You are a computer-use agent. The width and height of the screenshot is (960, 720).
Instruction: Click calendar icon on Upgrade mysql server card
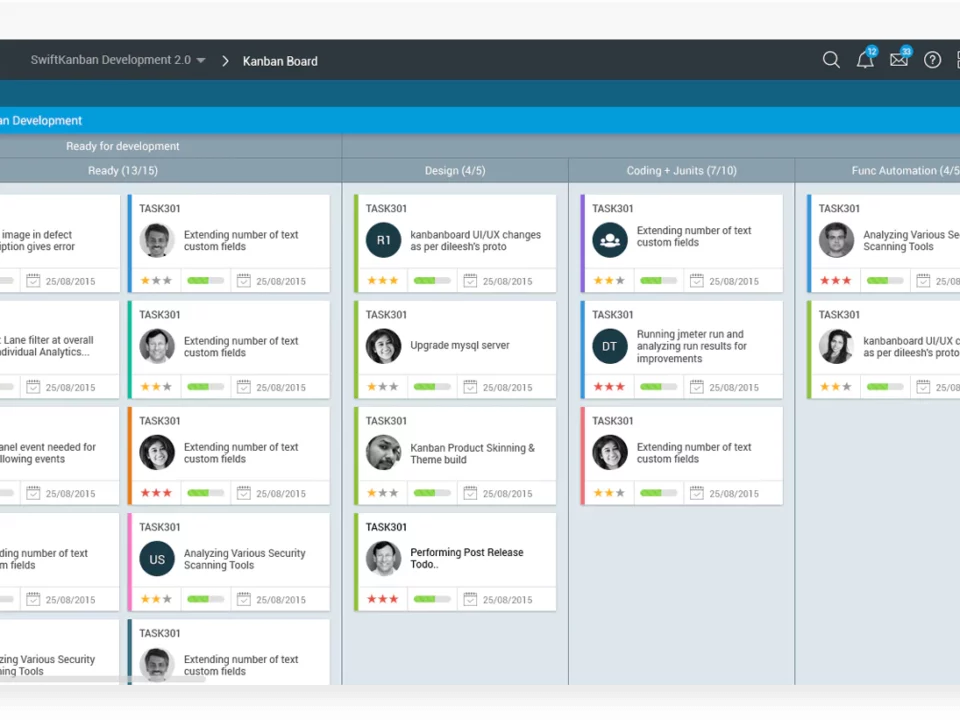[470, 387]
